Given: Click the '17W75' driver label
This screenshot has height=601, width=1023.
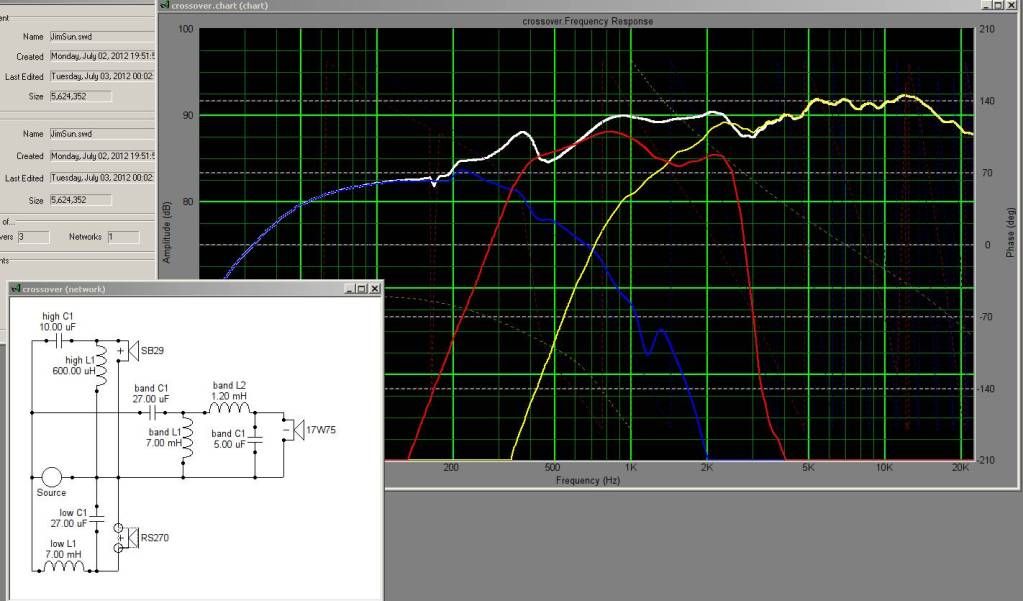Looking at the screenshot, I should (x=321, y=430).
